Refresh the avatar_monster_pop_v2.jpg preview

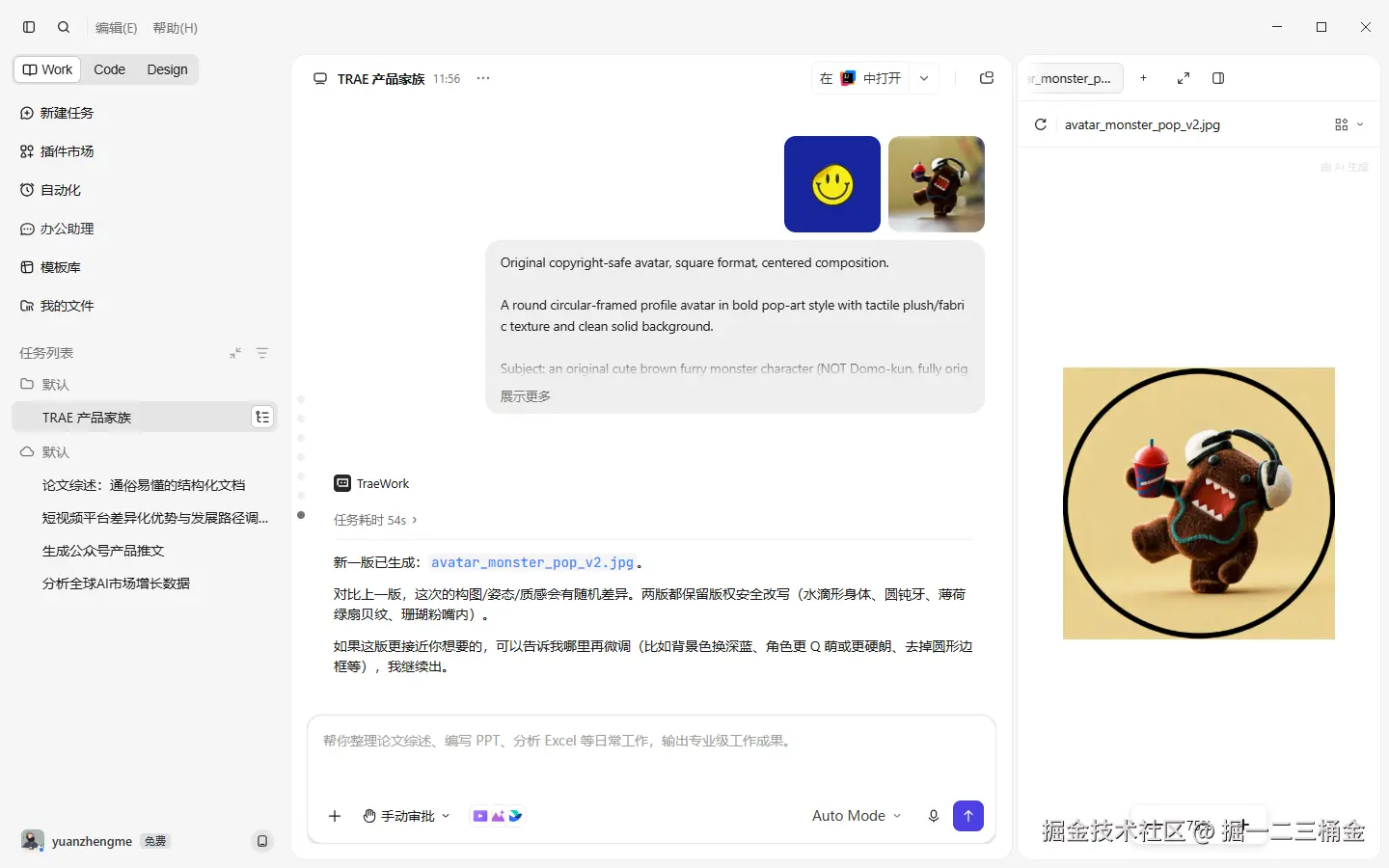coord(1041,124)
